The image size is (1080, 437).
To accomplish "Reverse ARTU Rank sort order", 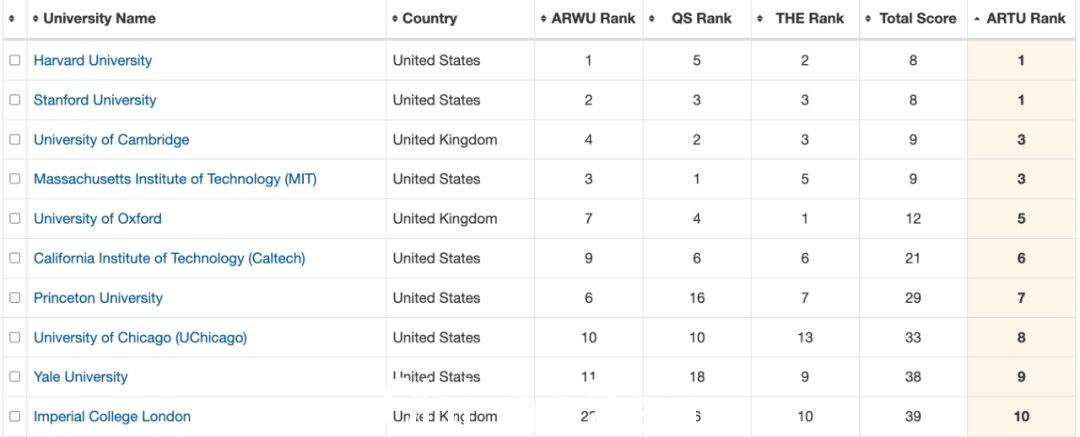I will click(x=1020, y=19).
